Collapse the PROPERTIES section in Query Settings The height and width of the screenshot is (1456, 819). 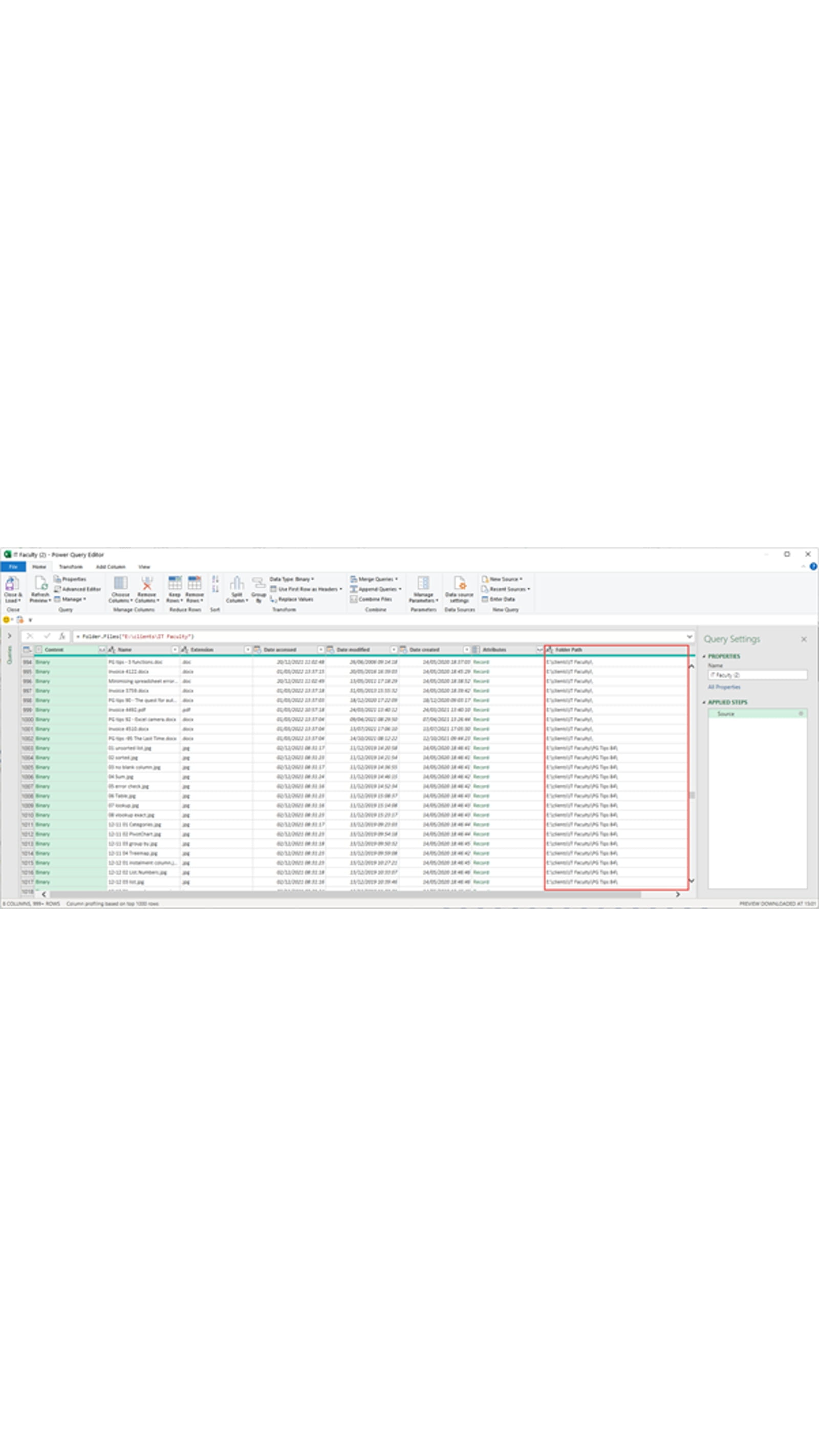(704, 656)
